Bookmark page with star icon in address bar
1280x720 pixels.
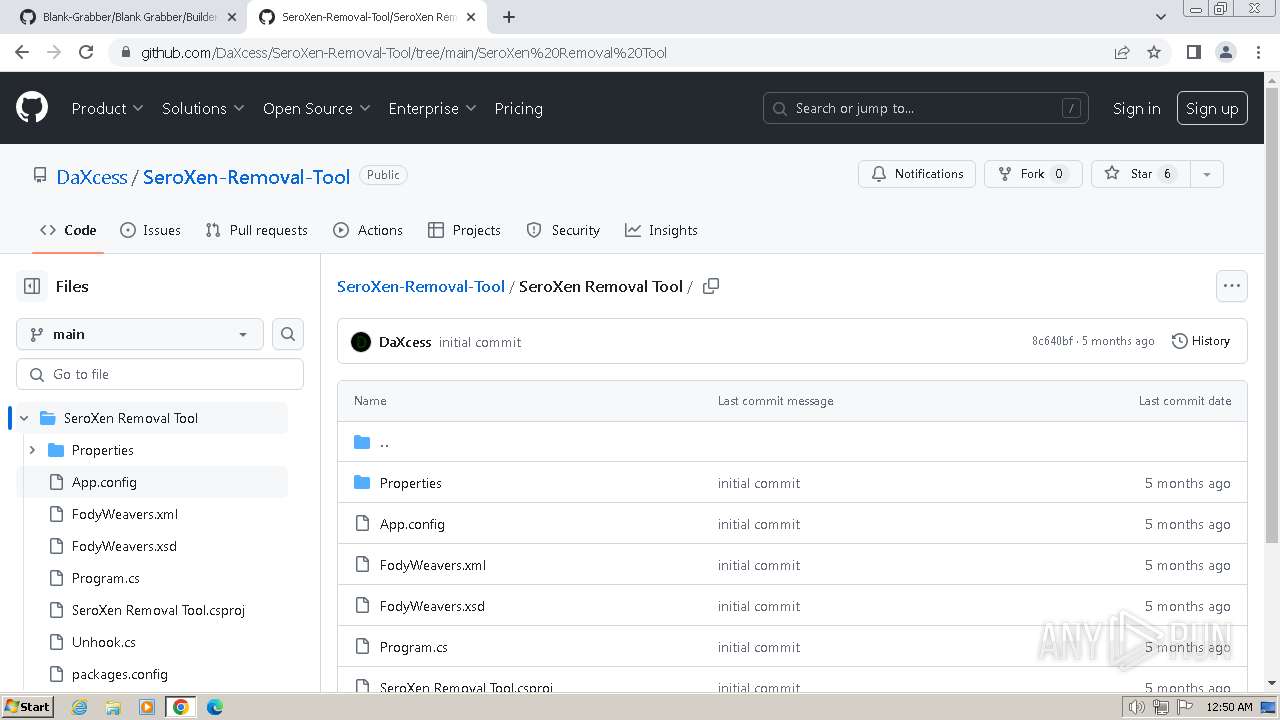pos(1154,52)
